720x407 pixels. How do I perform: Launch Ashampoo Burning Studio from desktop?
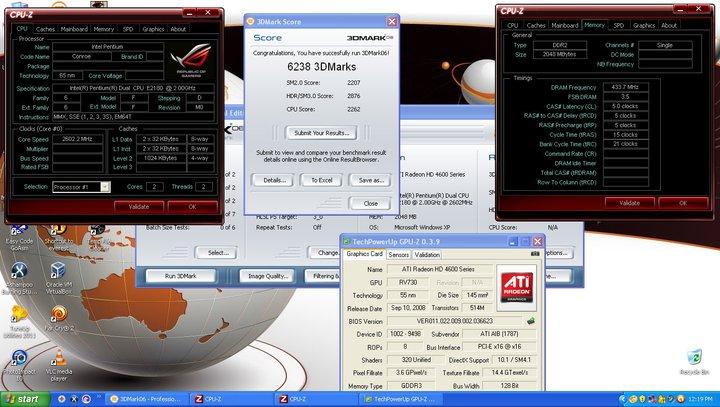click(19, 278)
